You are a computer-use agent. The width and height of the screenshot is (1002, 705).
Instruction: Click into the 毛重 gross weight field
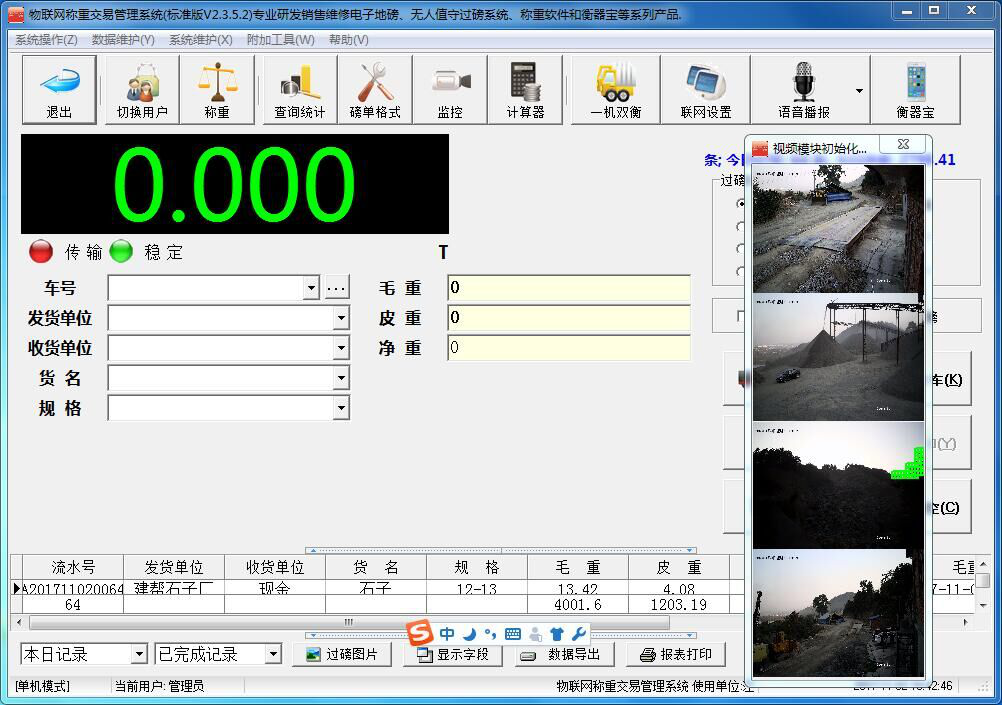tap(568, 288)
